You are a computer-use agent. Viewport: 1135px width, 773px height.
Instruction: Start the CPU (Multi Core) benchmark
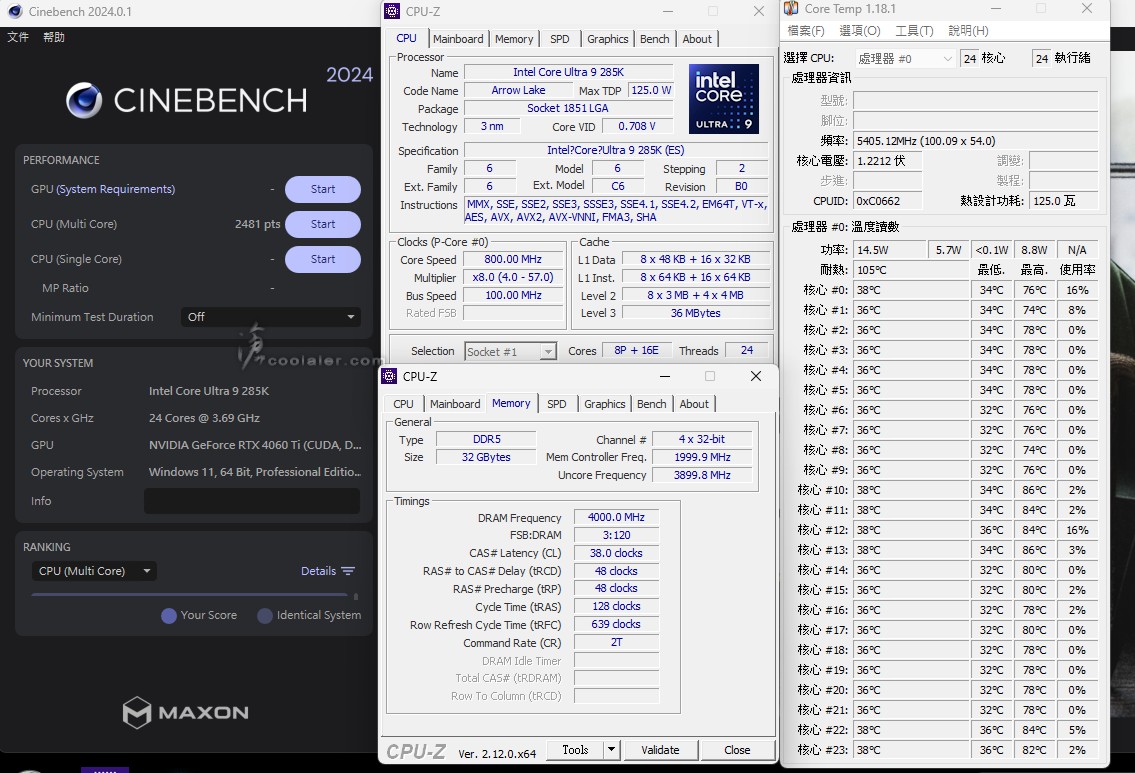coord(323,224)
